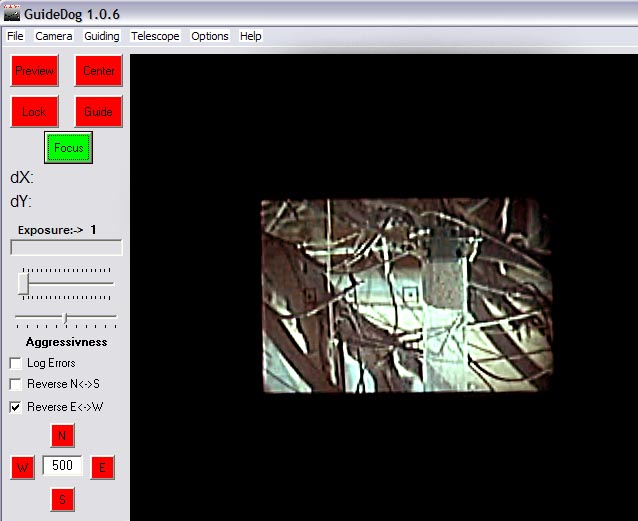Click the red Center button
The height and width of the screenshot is (521, 638).
coord(98,71)
